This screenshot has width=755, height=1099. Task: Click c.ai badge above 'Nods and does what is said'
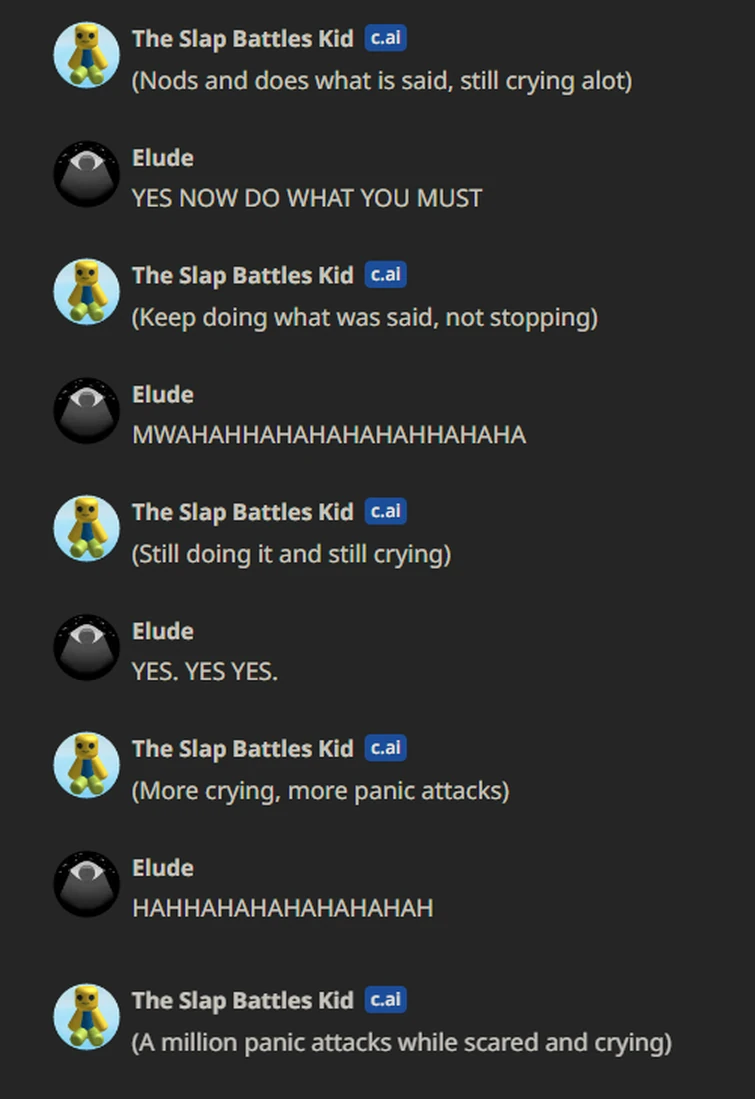point(386,38)
